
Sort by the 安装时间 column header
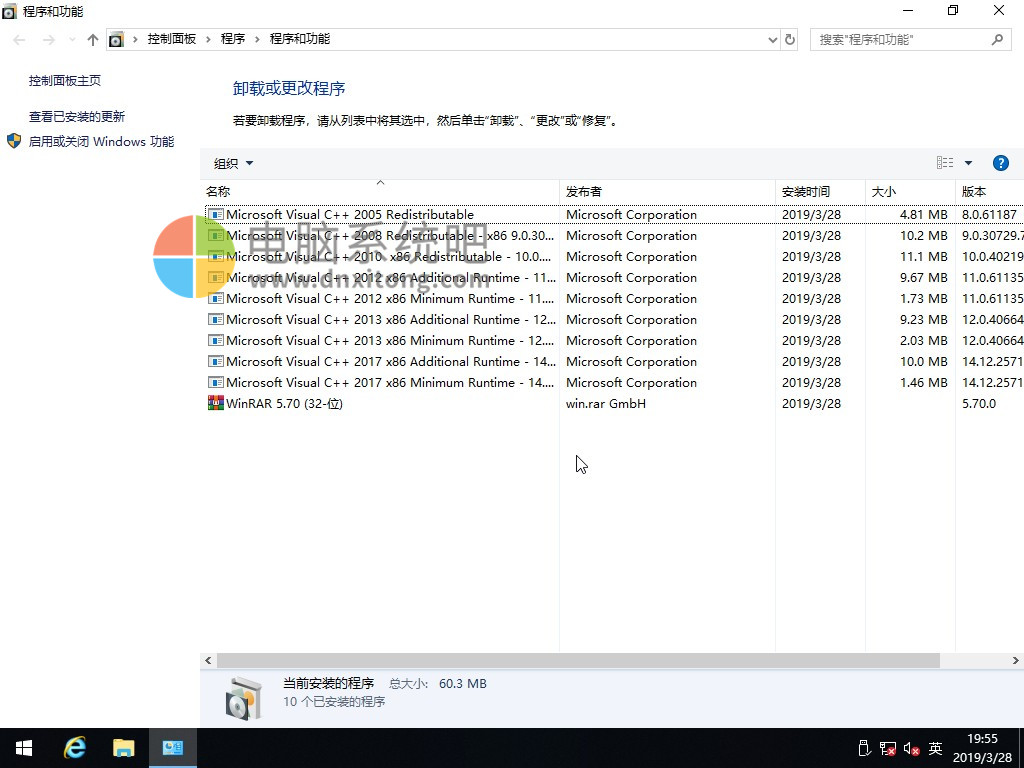pyautogui.click(x=820, y=191)
